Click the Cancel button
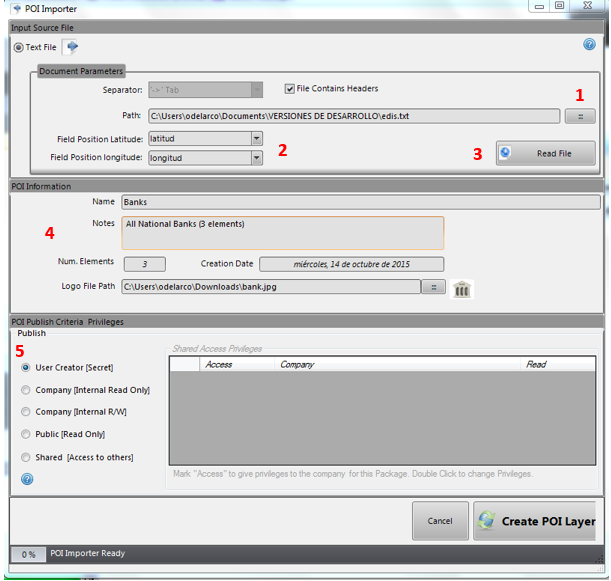611x581 pixels. click(439, 521)
